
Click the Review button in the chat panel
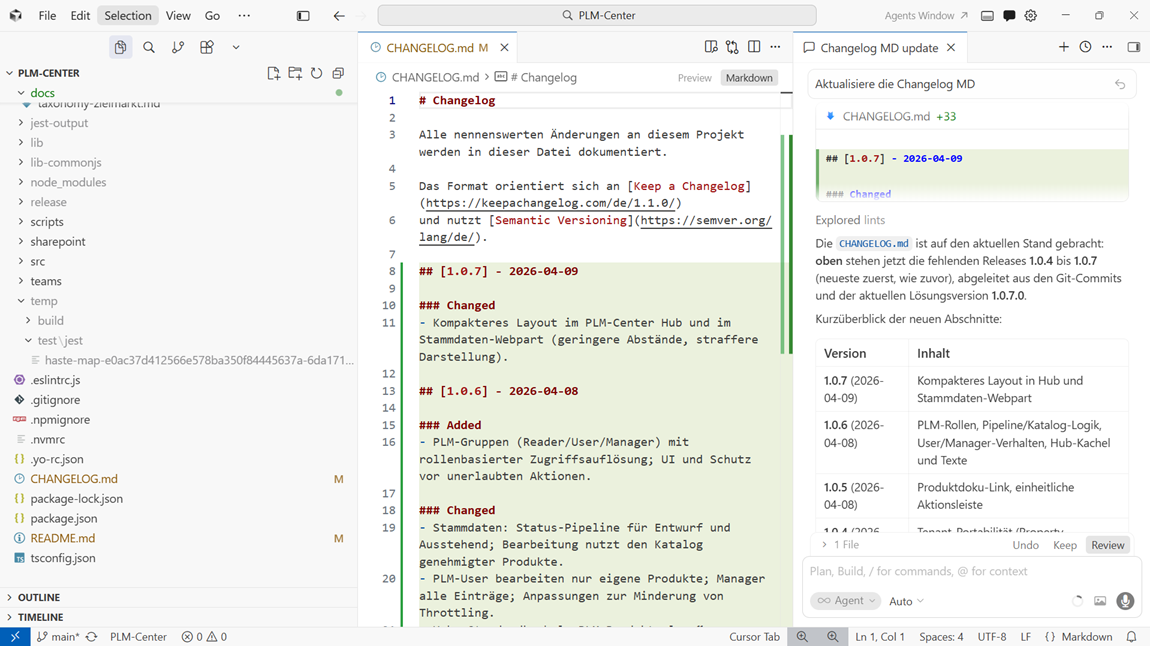point(1108,545)
